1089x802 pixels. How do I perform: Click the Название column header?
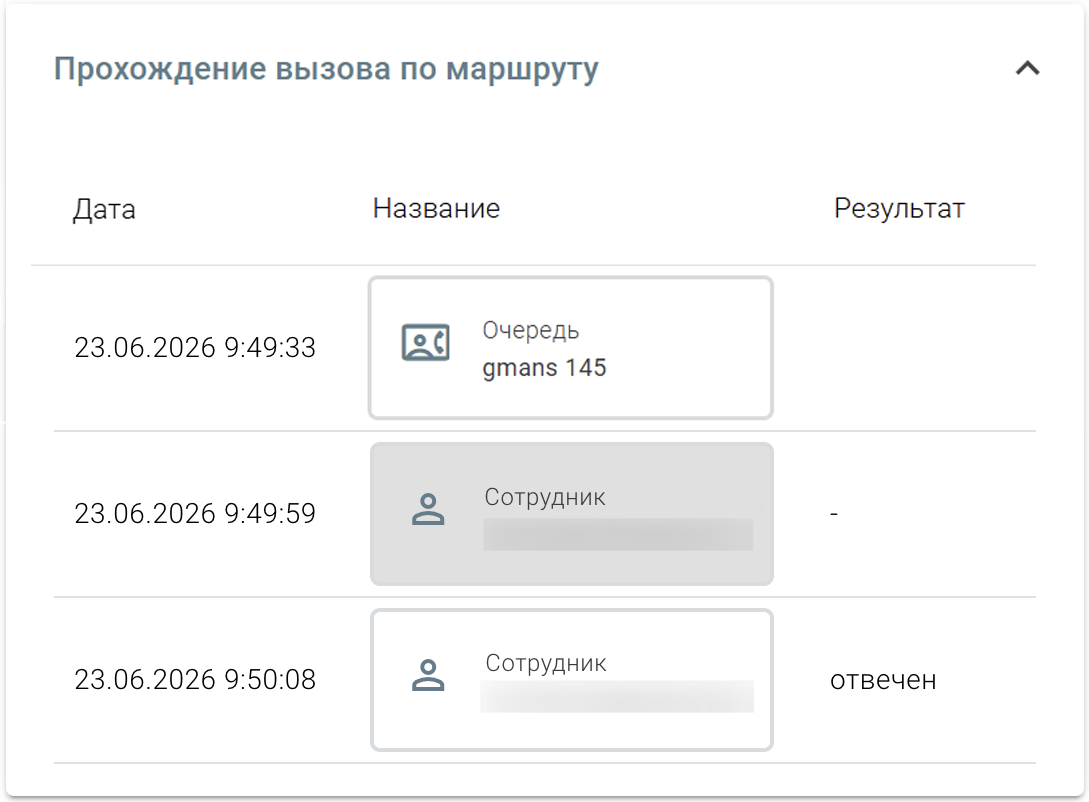tap(436, 208)
